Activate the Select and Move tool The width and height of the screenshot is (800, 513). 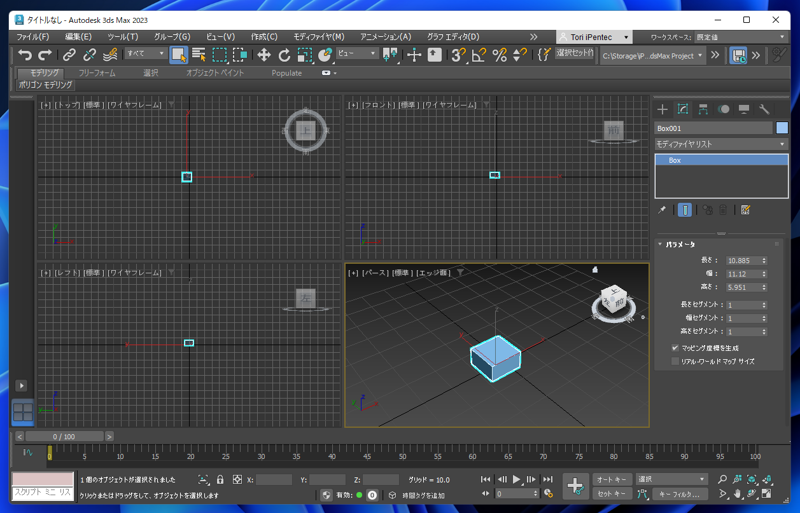point(264,55)
